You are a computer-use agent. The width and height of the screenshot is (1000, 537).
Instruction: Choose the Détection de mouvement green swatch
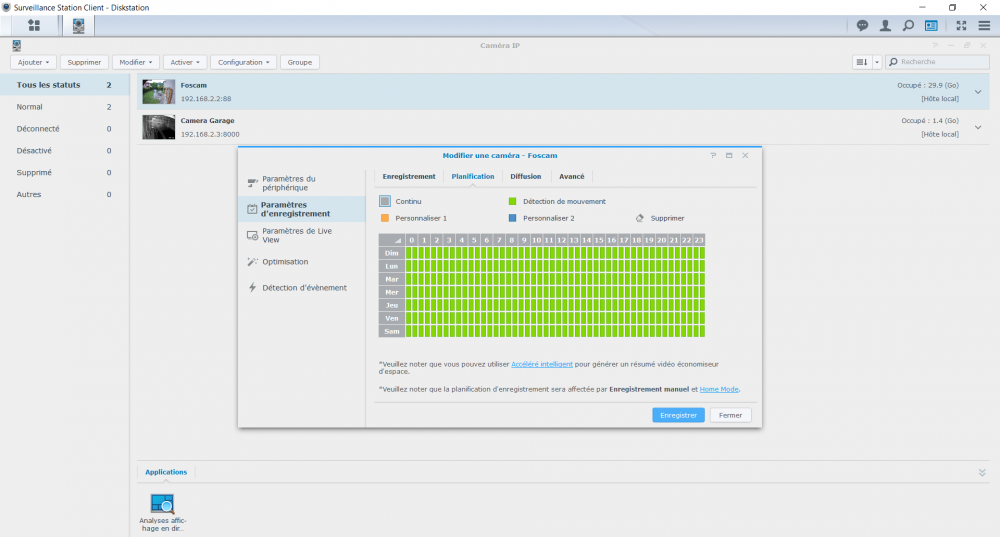[x=513, y=201]
